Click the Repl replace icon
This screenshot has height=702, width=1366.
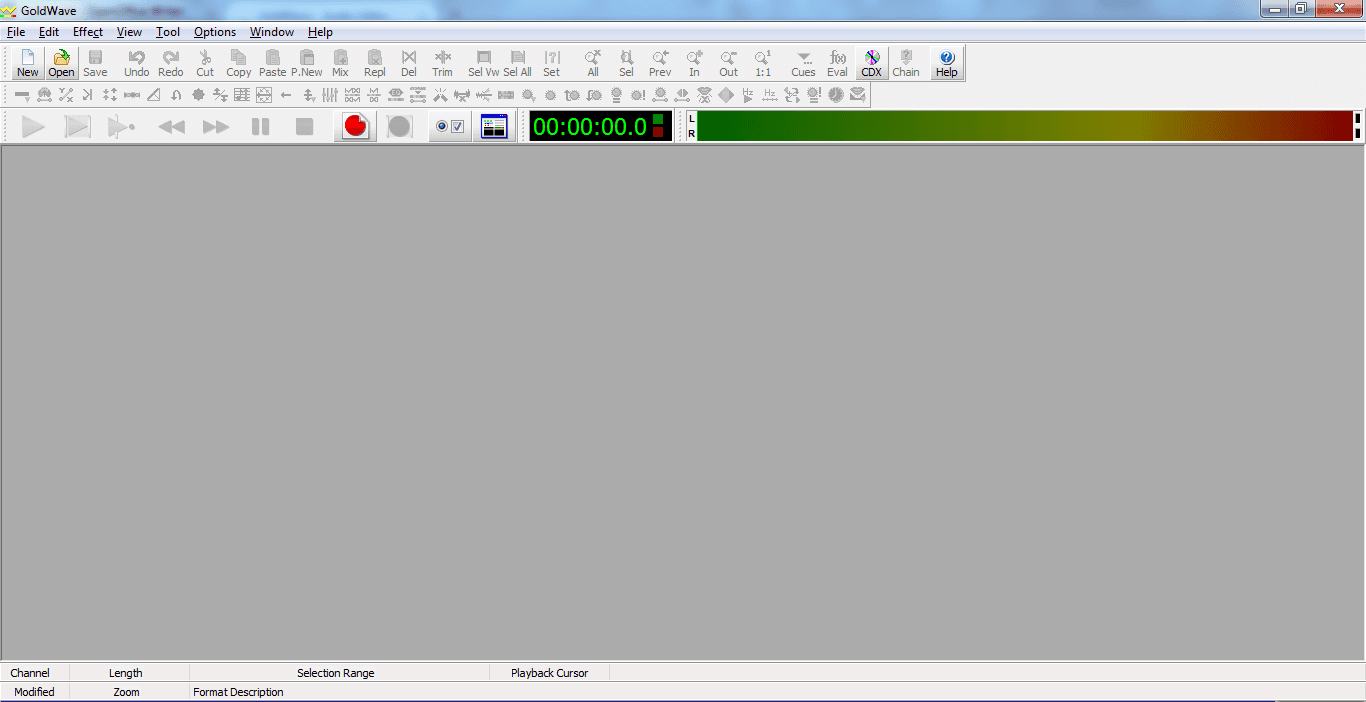(x=375, y=63)
